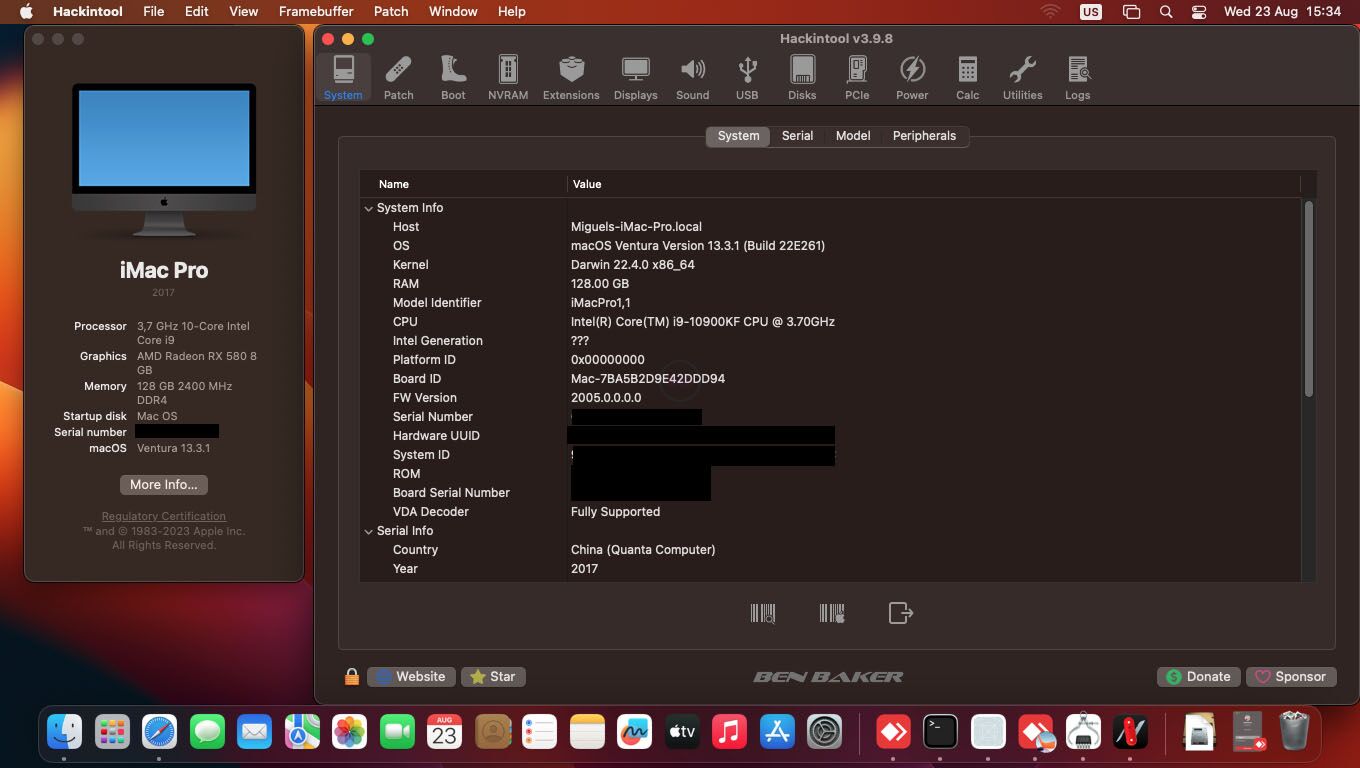Select the 'FW Version' row

tap(831, 398)
